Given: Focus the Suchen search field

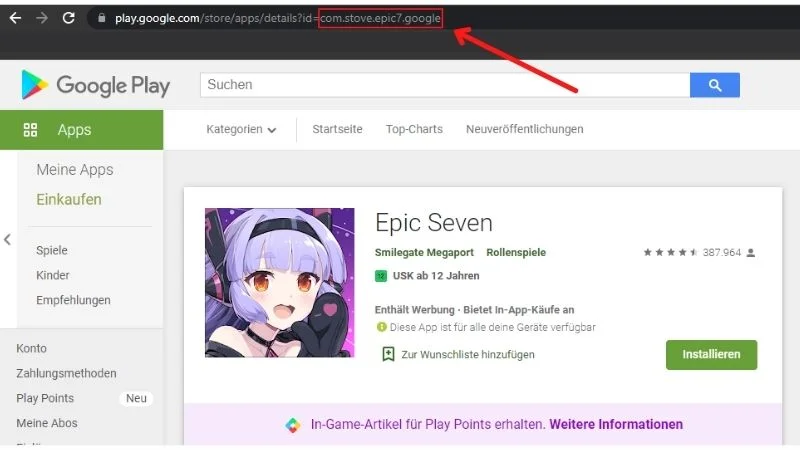Looking at the screenshot, I should tap(445, 85).
